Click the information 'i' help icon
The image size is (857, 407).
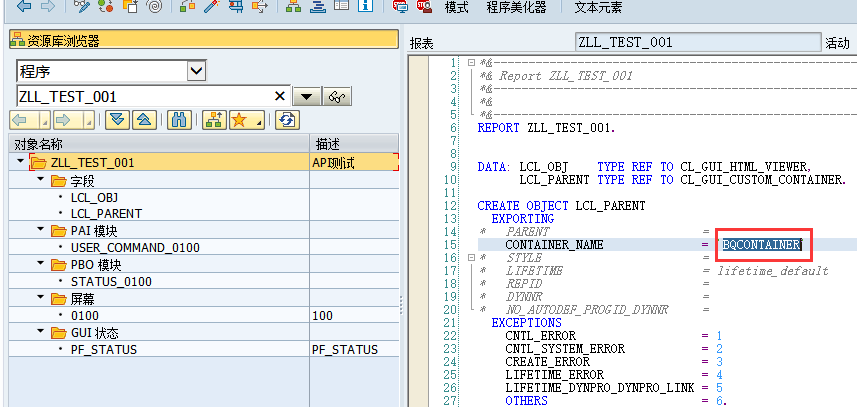pyautogui.click(x=364, y=8)
